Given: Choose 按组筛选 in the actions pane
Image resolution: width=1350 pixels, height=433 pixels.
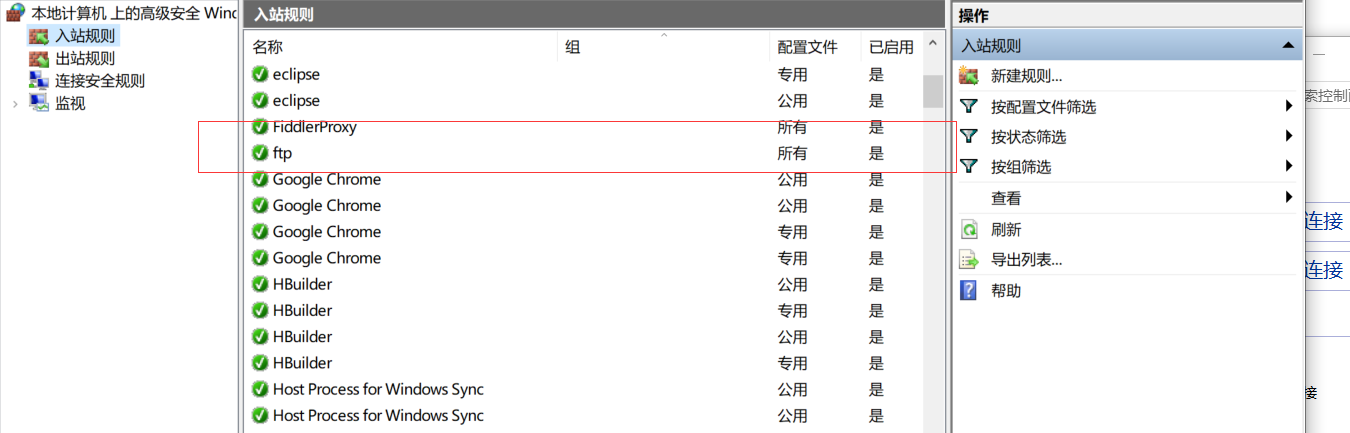Looking at the screenshot, I should pyautogui.click(x=1020, y=167).
